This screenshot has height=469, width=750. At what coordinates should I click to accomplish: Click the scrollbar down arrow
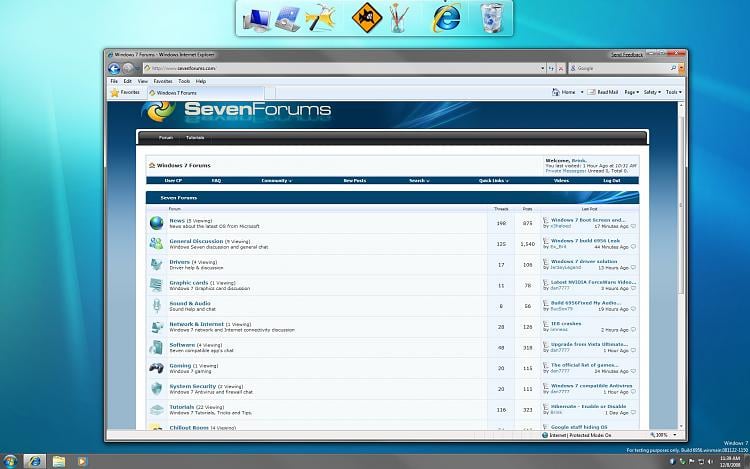pos(681,426)
